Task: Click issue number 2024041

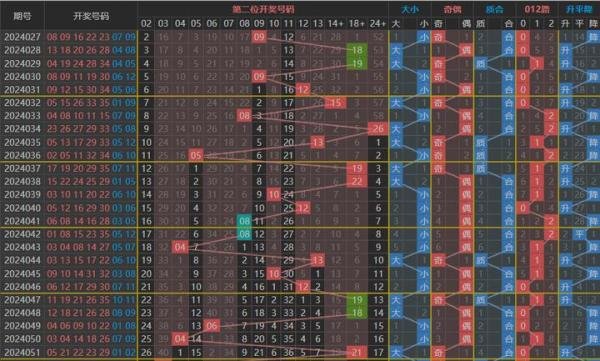Action: coord(22,221)
